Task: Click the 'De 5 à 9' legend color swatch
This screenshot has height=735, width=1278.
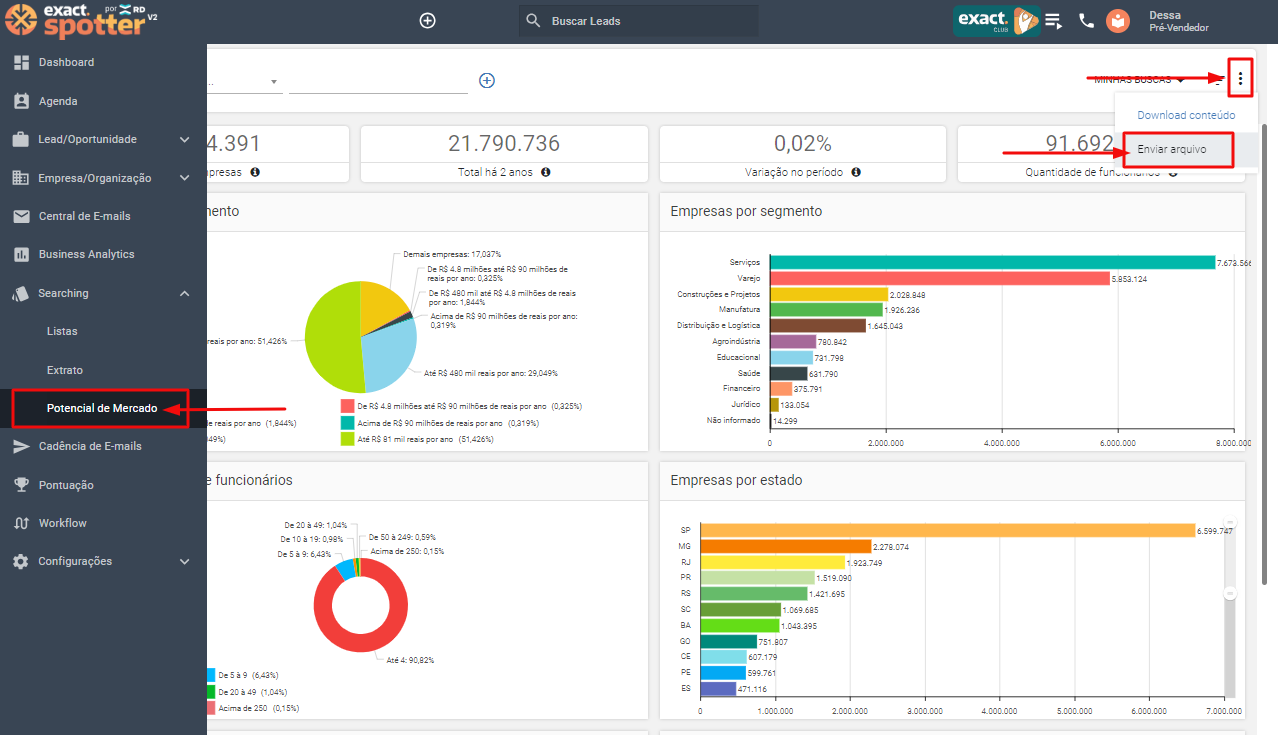Action: pyautogui.click(x=211, y=675)
